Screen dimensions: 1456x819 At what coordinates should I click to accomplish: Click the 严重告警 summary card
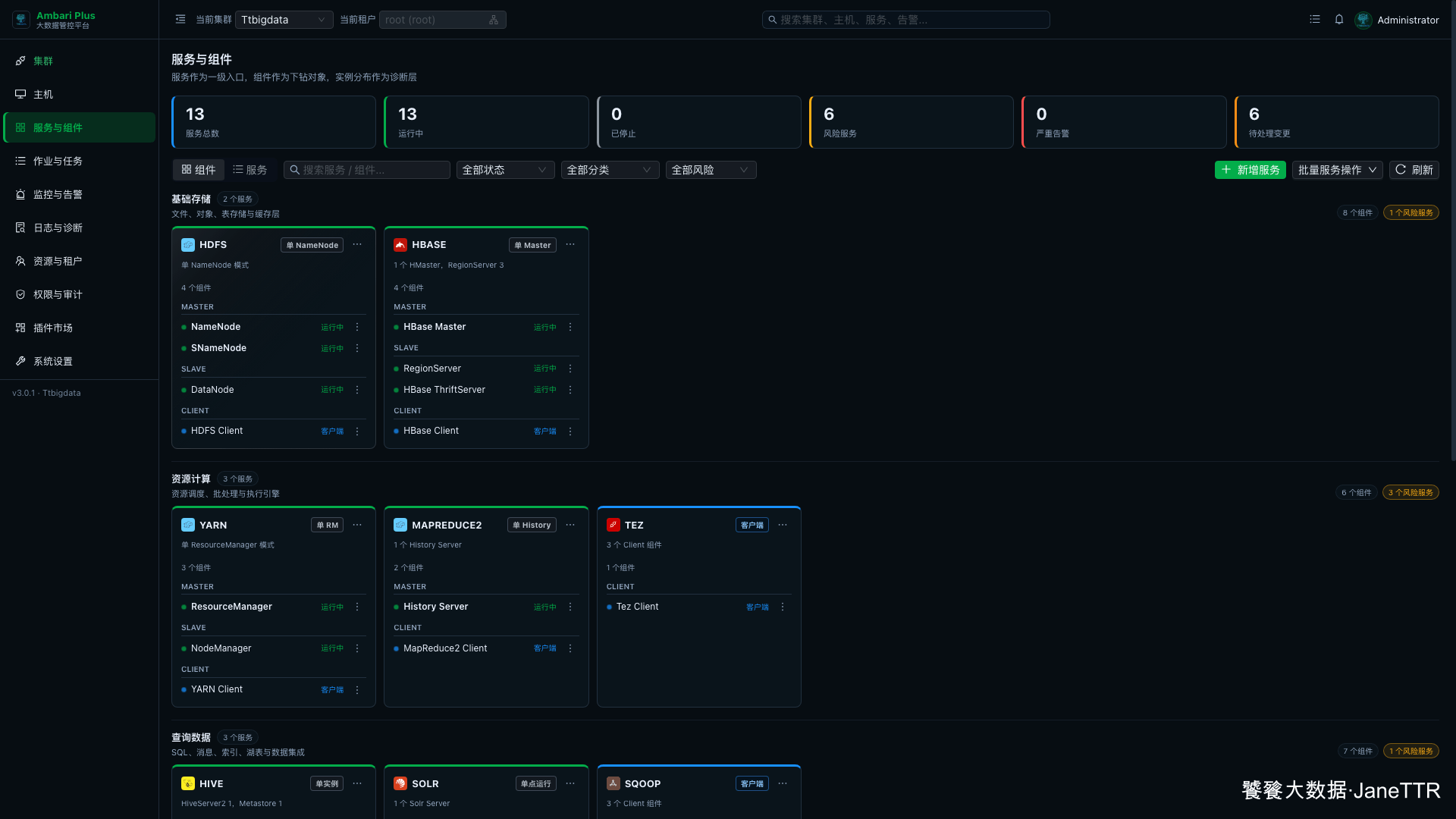click(x=1124, y=122)
